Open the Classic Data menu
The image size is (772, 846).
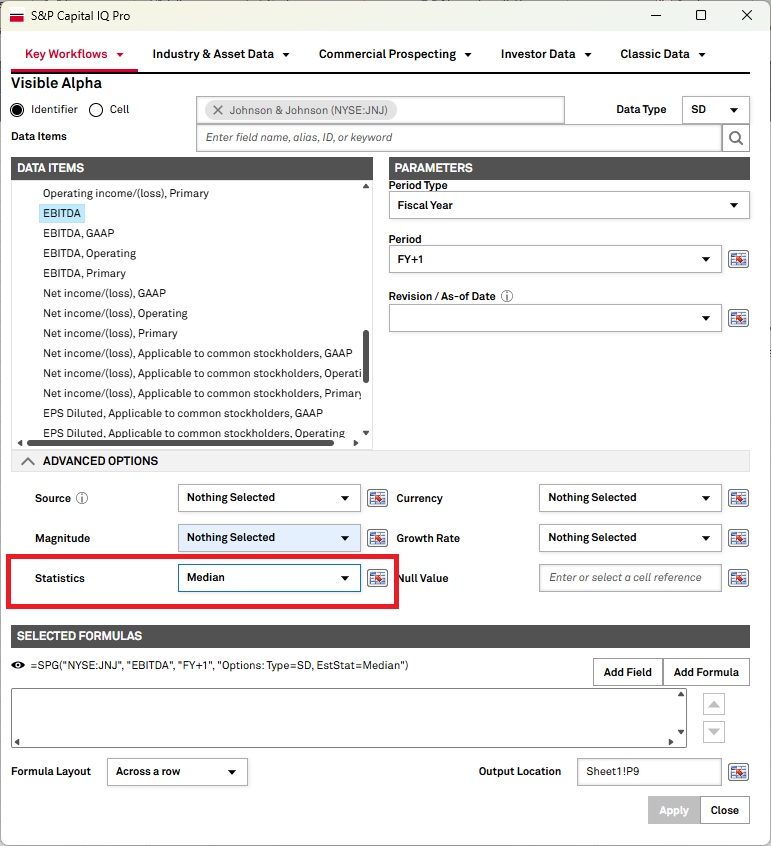(x=662, y=54)
